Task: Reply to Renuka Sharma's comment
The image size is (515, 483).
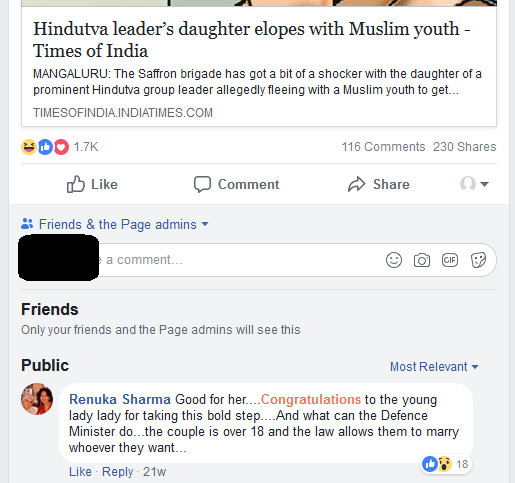Action: tap(117, 472)
